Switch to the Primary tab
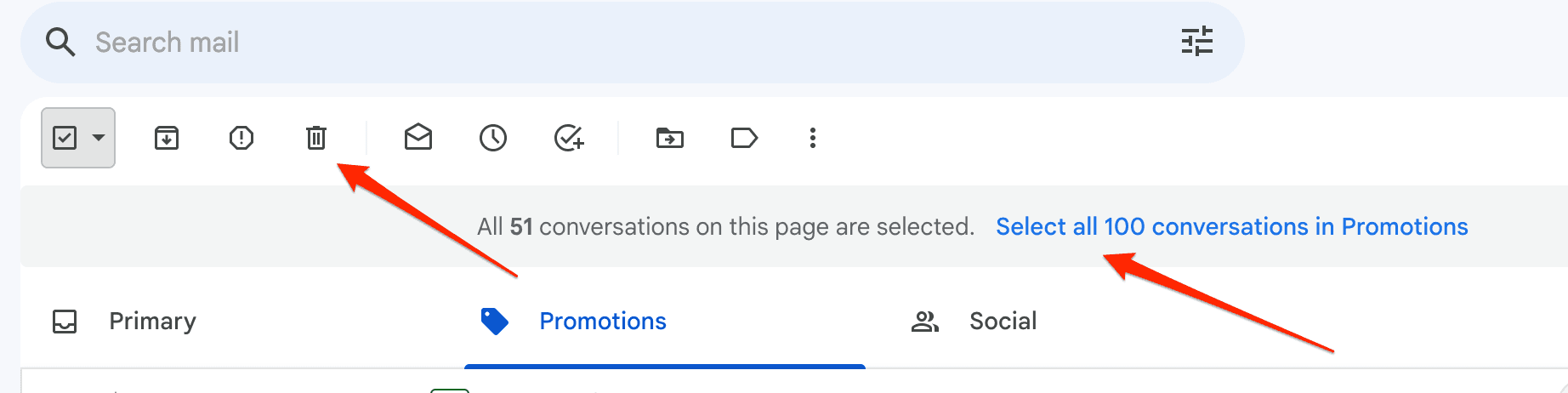This screenshot has height=393, width=1568. [x=152, y=322]
